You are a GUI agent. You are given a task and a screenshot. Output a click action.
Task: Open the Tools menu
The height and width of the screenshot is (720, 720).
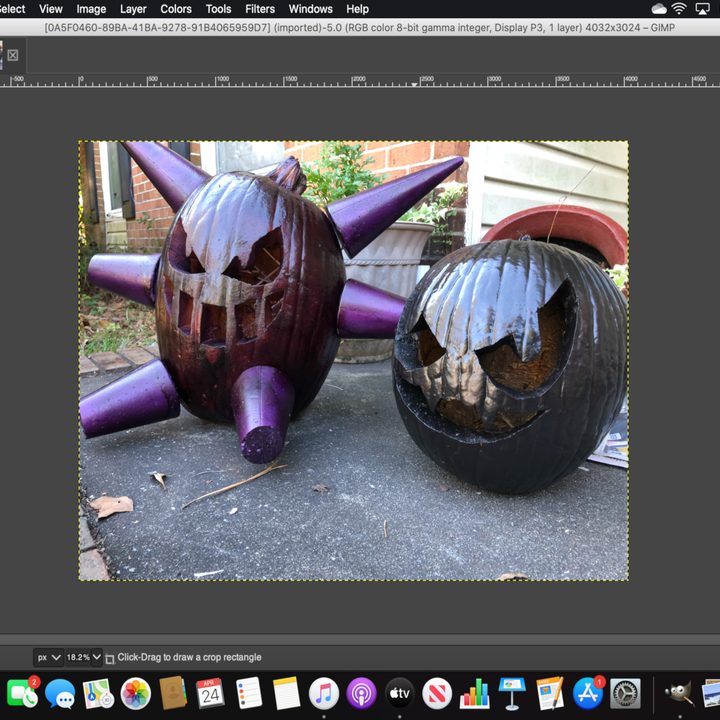click(218, 9)
